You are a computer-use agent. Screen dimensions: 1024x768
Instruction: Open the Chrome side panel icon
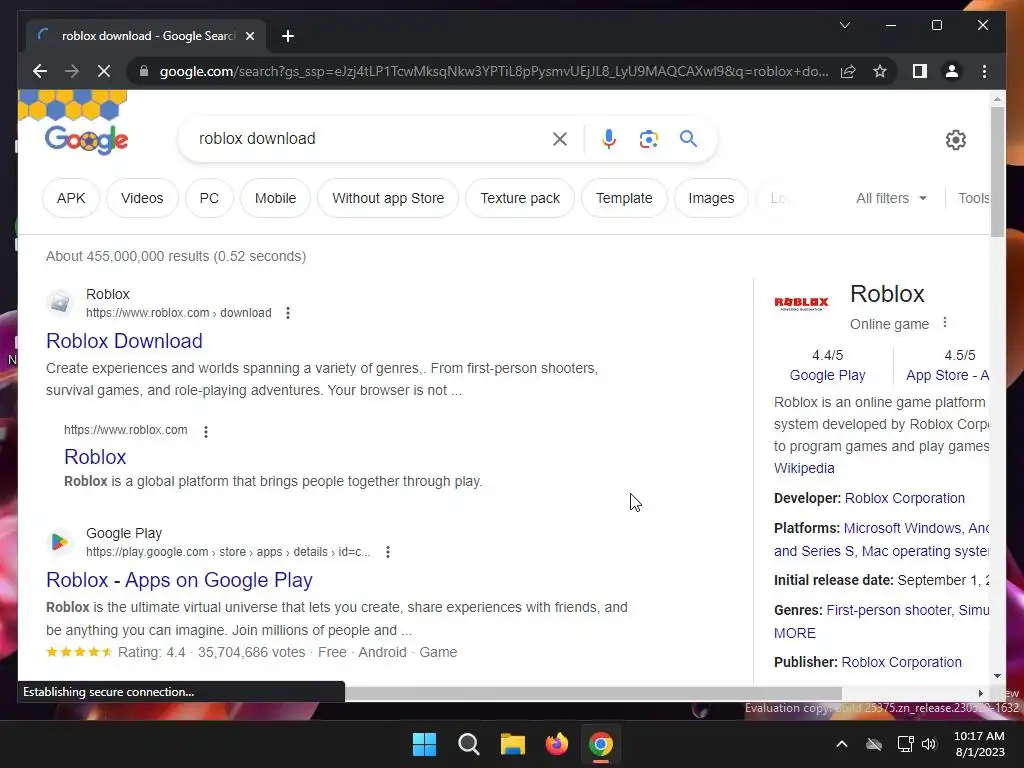point(920,71)
